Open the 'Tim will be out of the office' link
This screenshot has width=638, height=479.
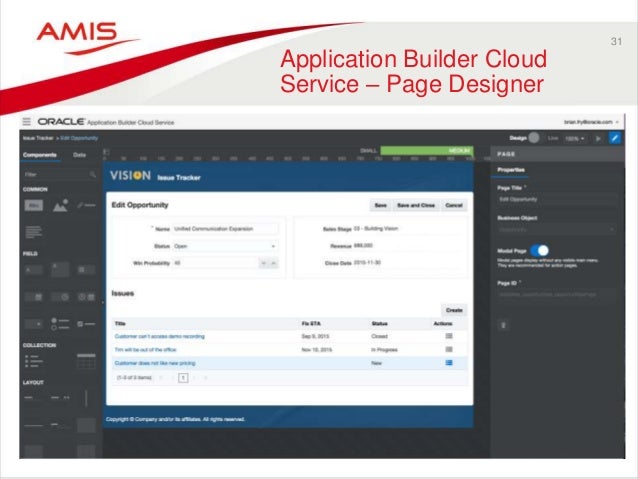[x=145, y=350]
